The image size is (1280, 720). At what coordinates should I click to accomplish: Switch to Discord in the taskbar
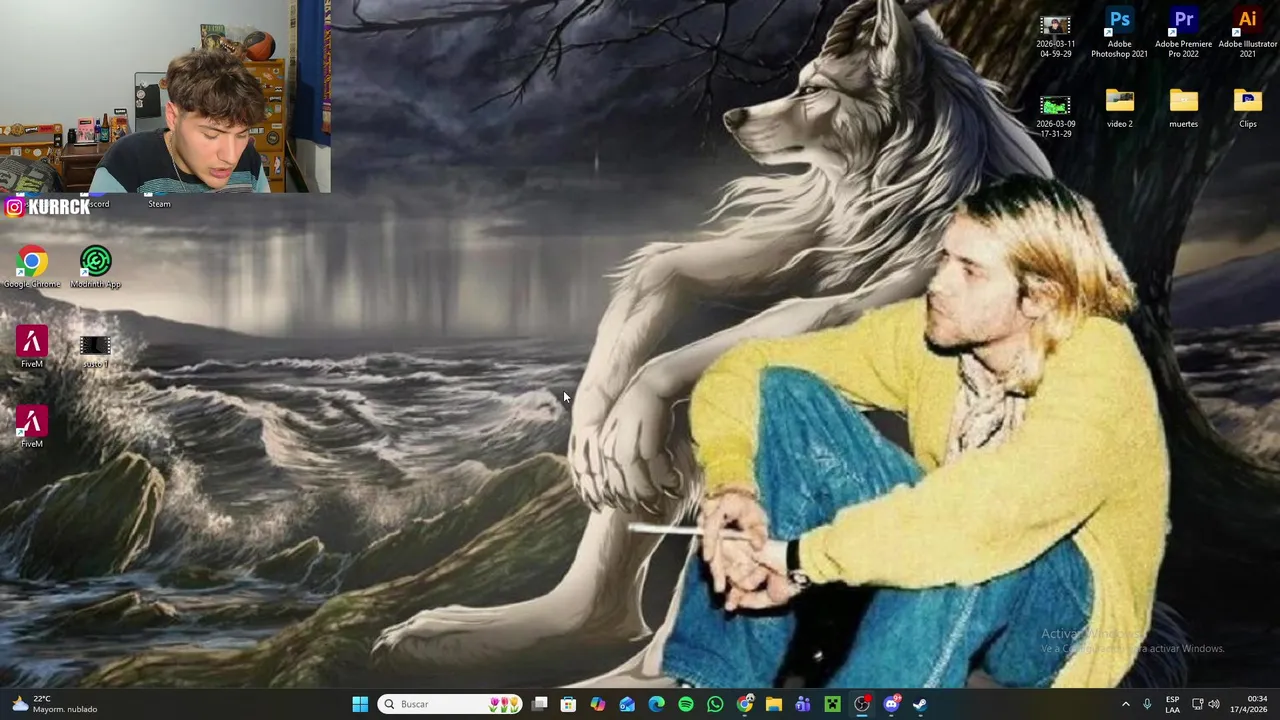point(891,704)
